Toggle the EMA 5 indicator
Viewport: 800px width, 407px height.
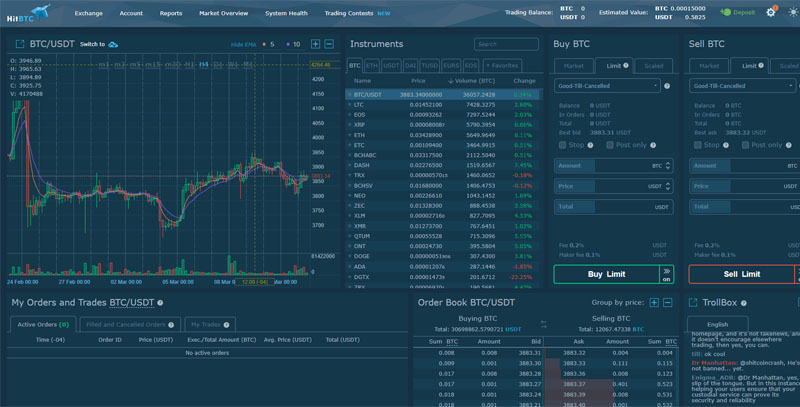(x=268, y=44)
